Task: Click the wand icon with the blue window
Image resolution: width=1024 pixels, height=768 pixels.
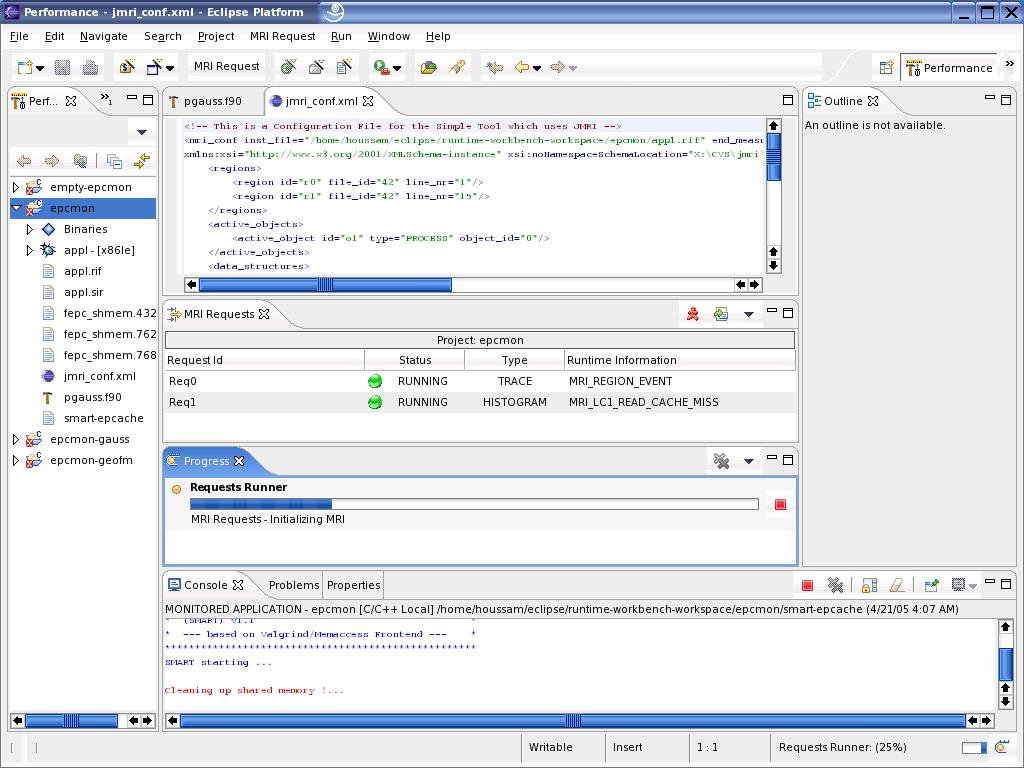Action: (x=154, y=67)
